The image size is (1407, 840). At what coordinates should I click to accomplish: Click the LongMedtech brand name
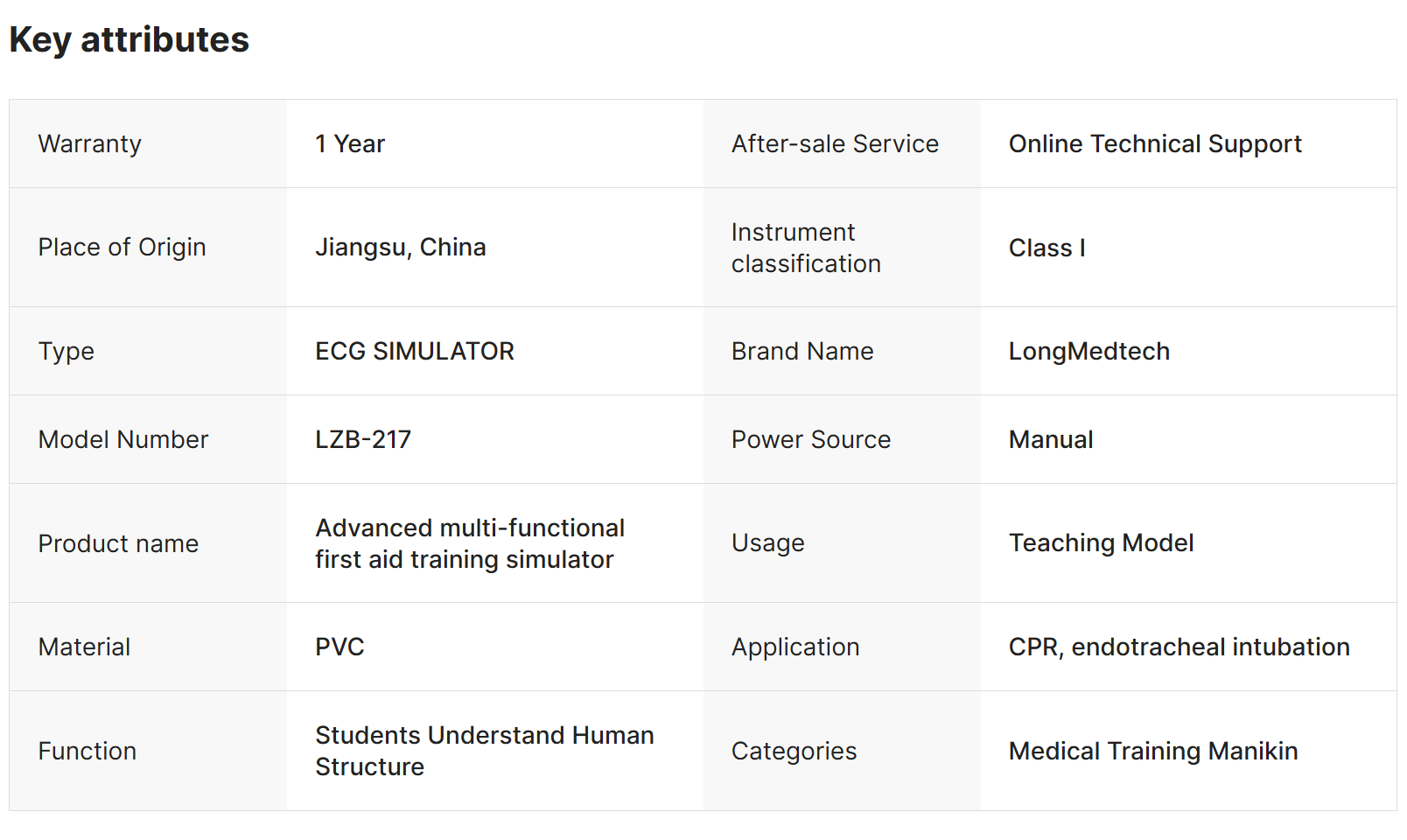[1088, 351]
